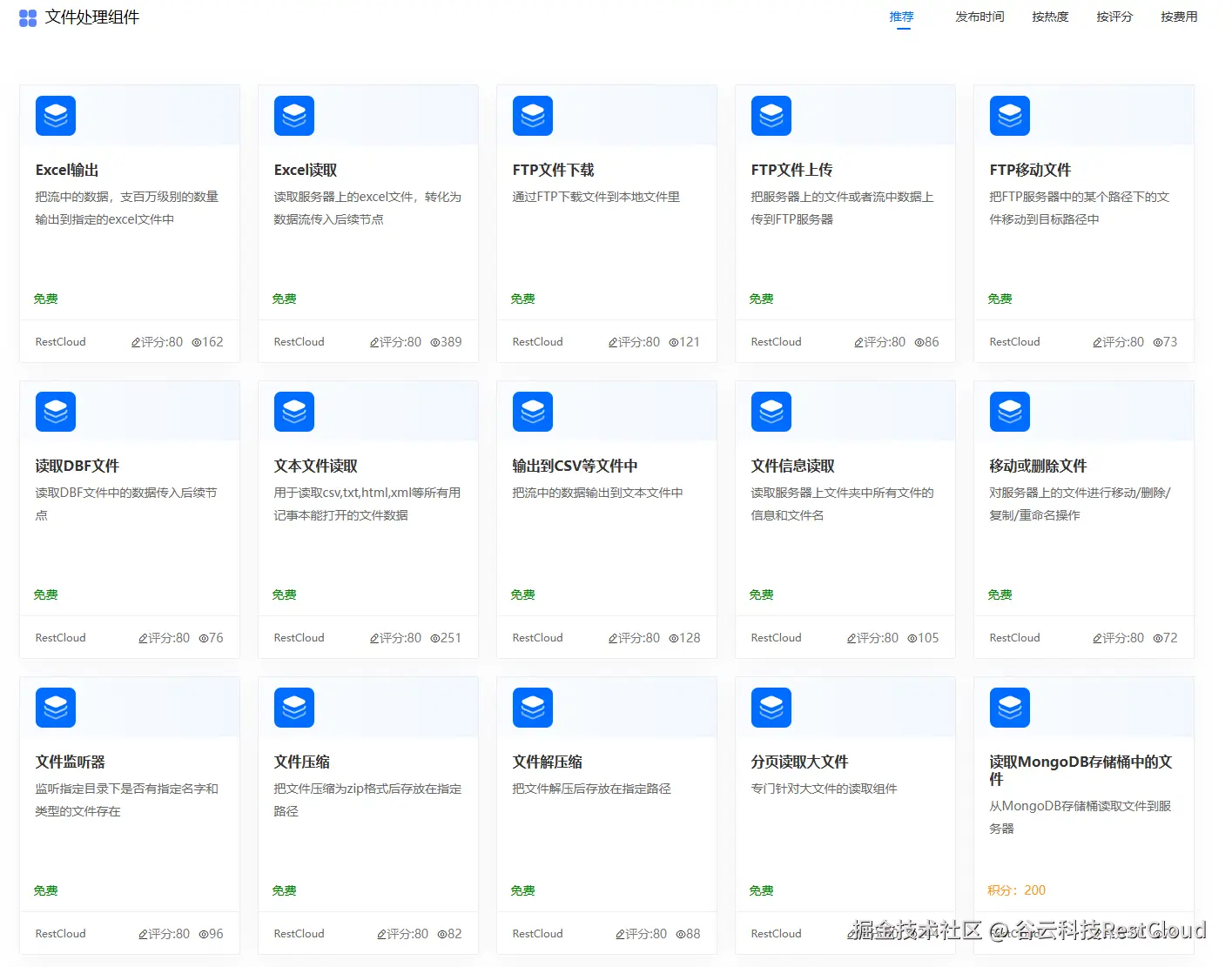Click the 免费 label on 文件监听器 card
The image size is (1232, 967).
45,890
